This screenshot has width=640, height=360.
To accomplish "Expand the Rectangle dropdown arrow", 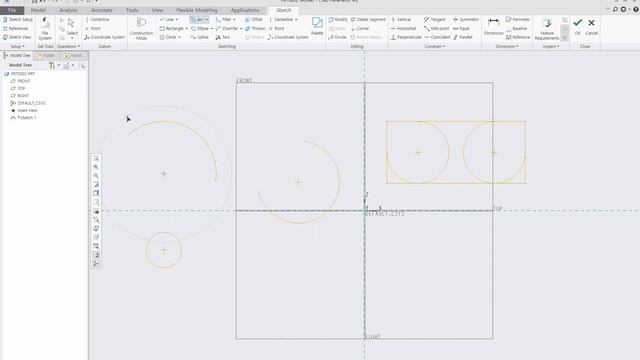I will click(x=187, y=28).
